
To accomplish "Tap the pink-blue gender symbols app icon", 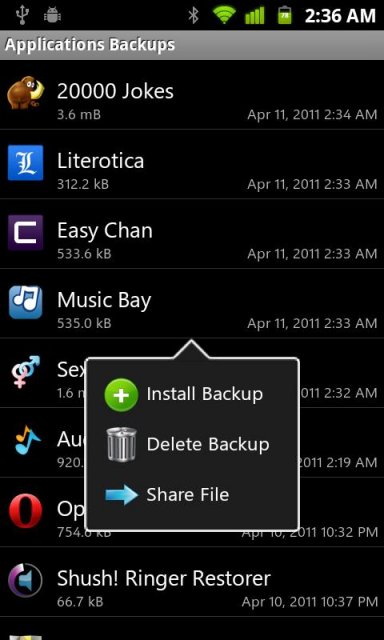I will pyautogui.click(x=25, y=371).
